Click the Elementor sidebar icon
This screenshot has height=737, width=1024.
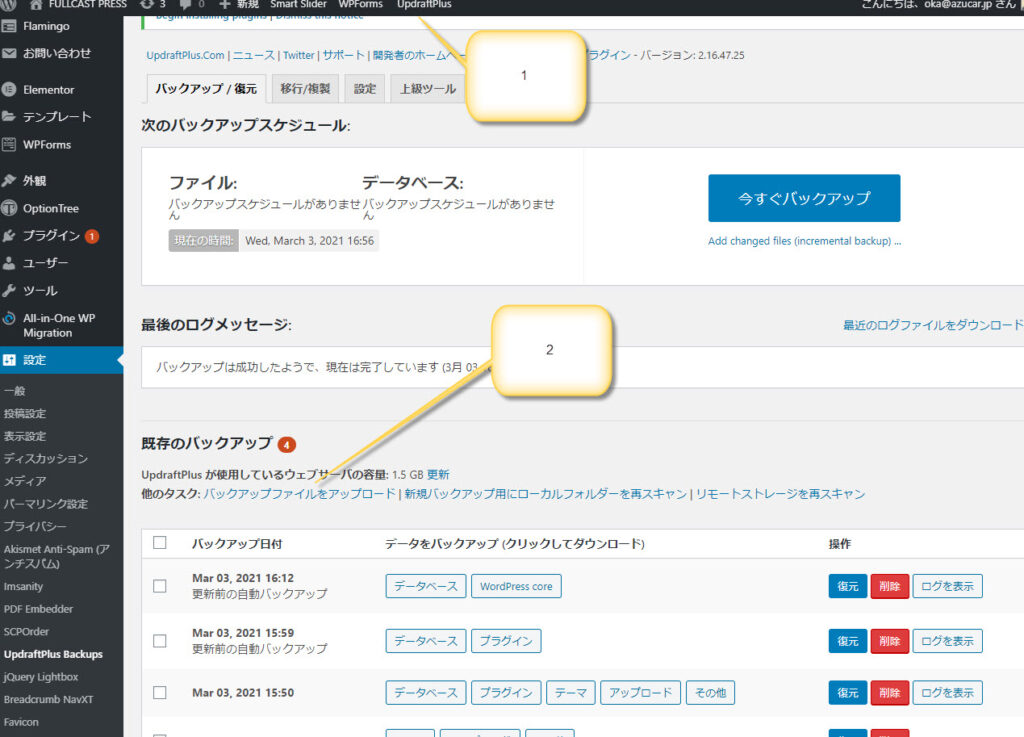tap(9, 89)
